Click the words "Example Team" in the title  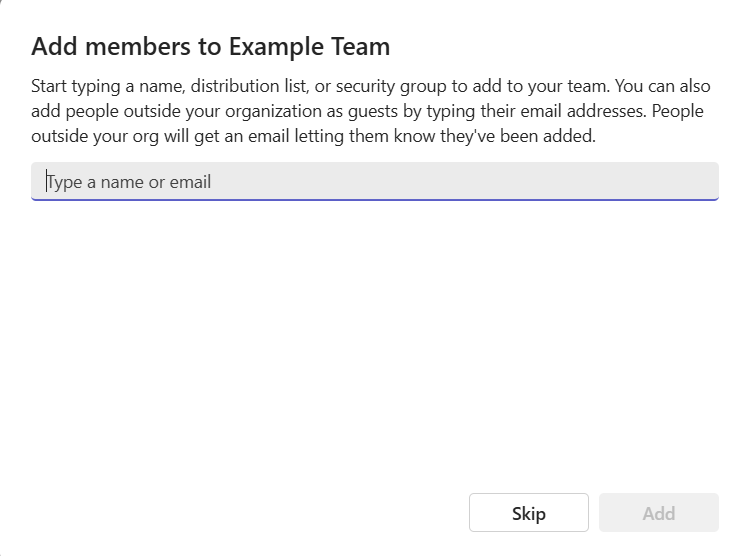pos(309,46)
